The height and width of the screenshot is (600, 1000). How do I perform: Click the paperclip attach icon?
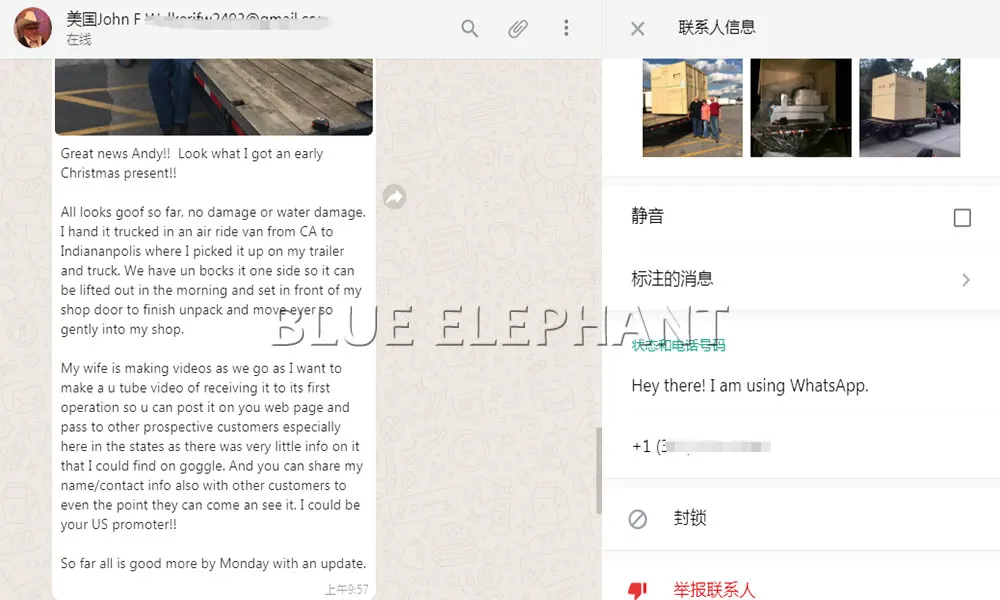point(518,28)
